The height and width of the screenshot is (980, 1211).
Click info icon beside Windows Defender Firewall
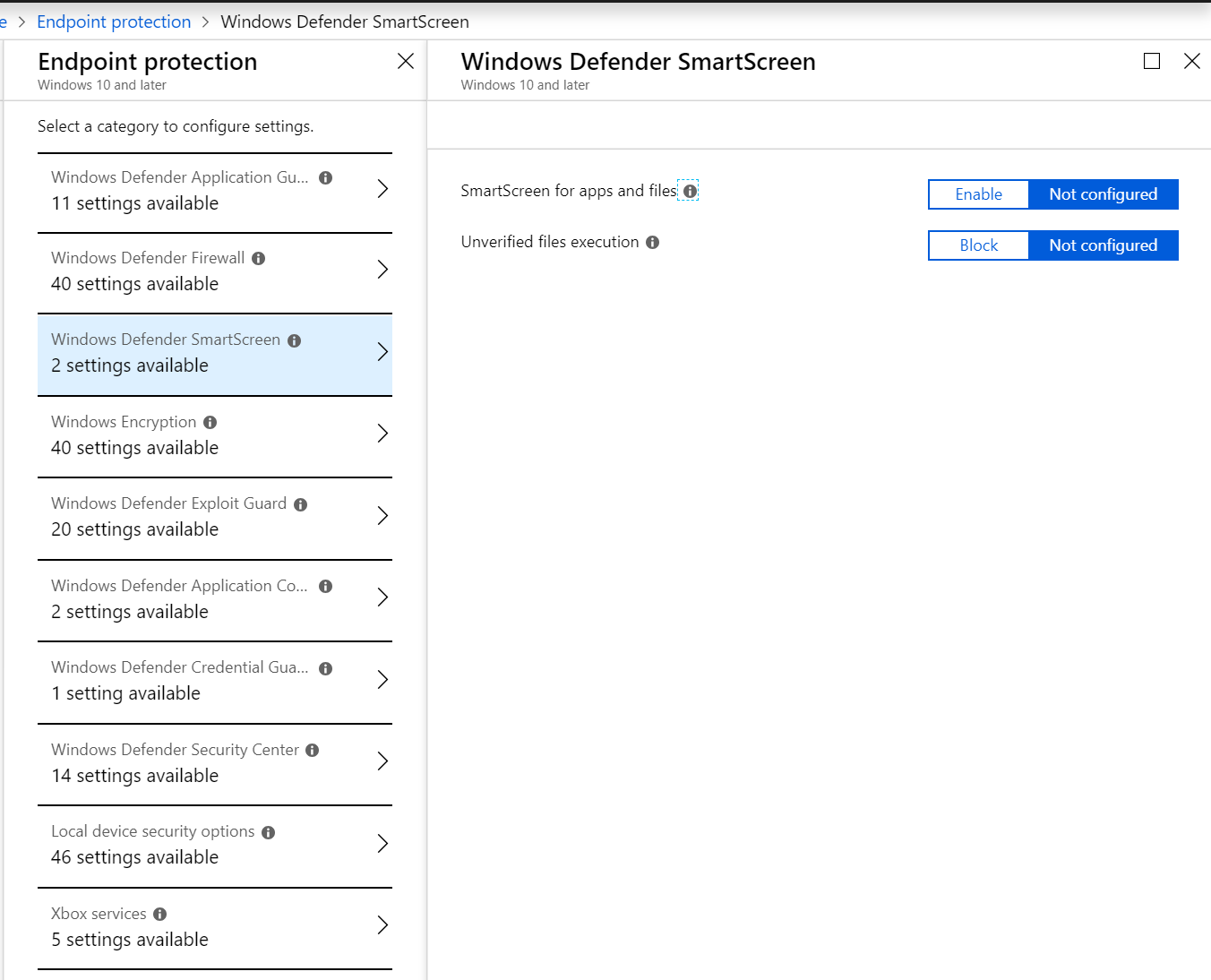[259, 259]
